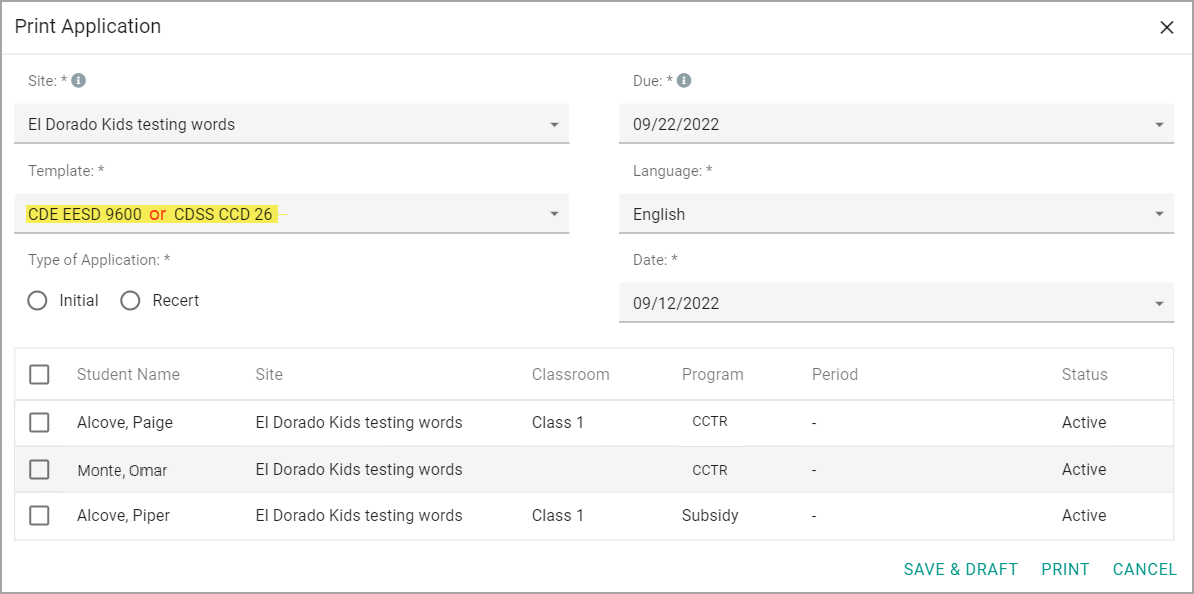The height and width of the screenshot is (594, 1194).
Task: Open the Due date dropdown
Action: pos(896,124)
